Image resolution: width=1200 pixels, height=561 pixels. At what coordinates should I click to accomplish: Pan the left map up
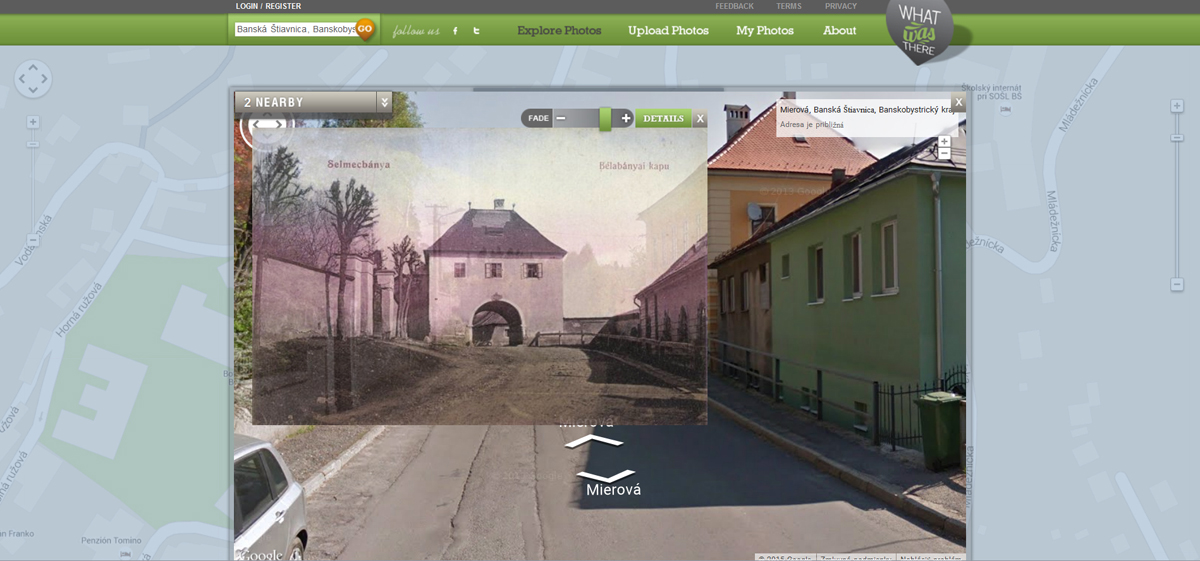33,68
